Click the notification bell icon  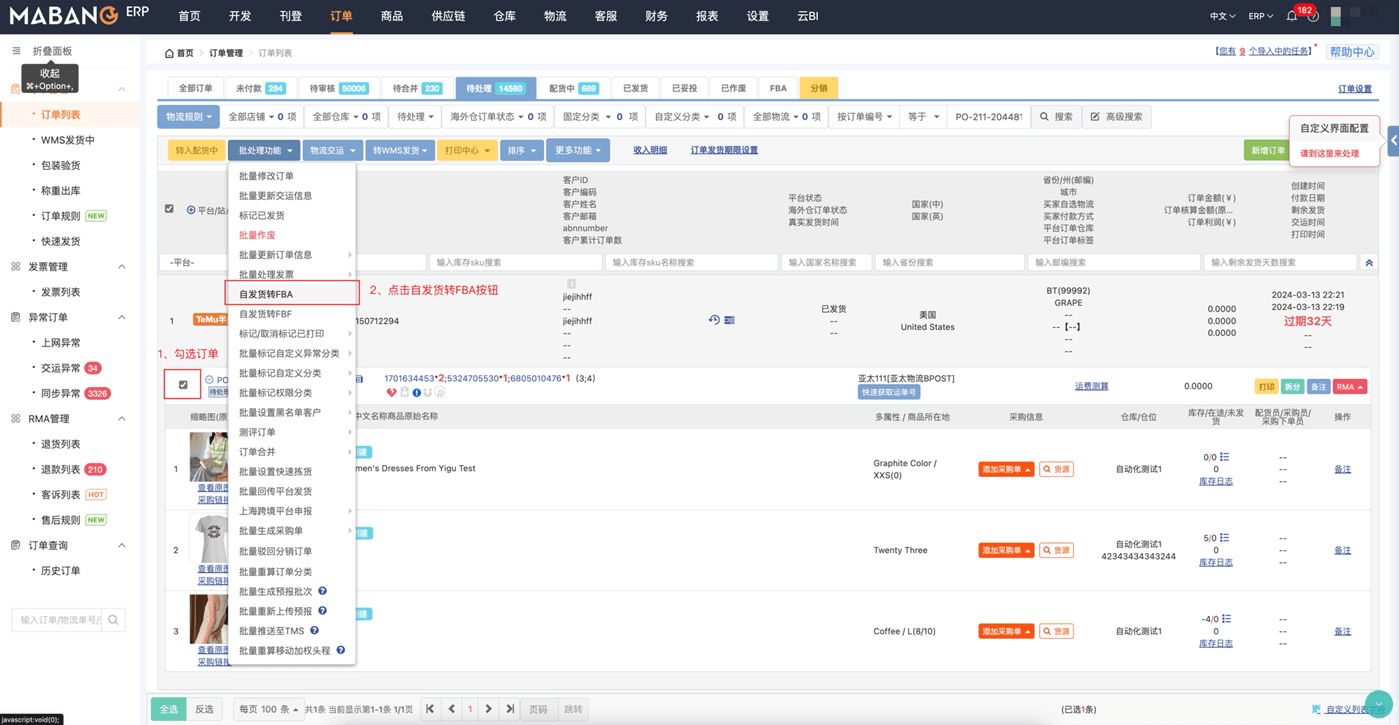pos(1292,16)
